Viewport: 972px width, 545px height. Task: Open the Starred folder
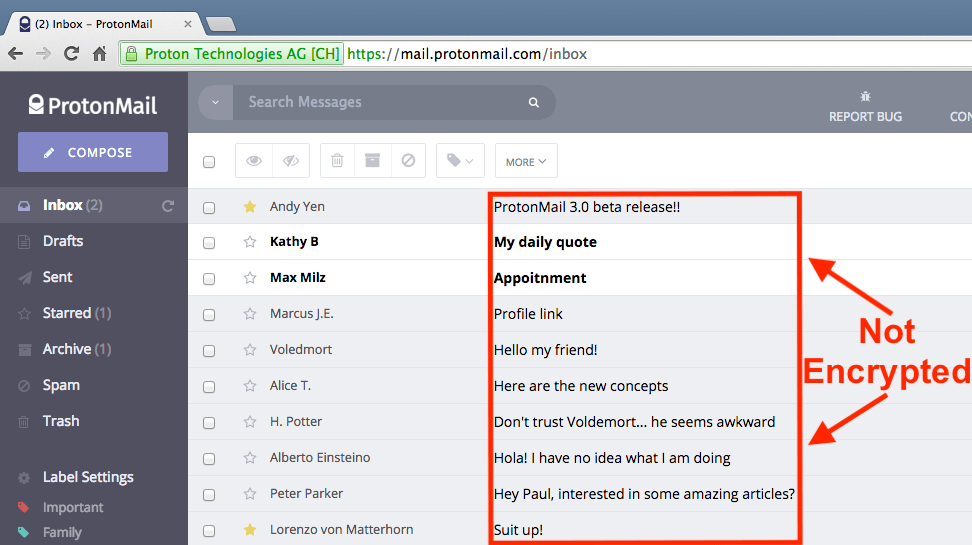coord(77,313)
